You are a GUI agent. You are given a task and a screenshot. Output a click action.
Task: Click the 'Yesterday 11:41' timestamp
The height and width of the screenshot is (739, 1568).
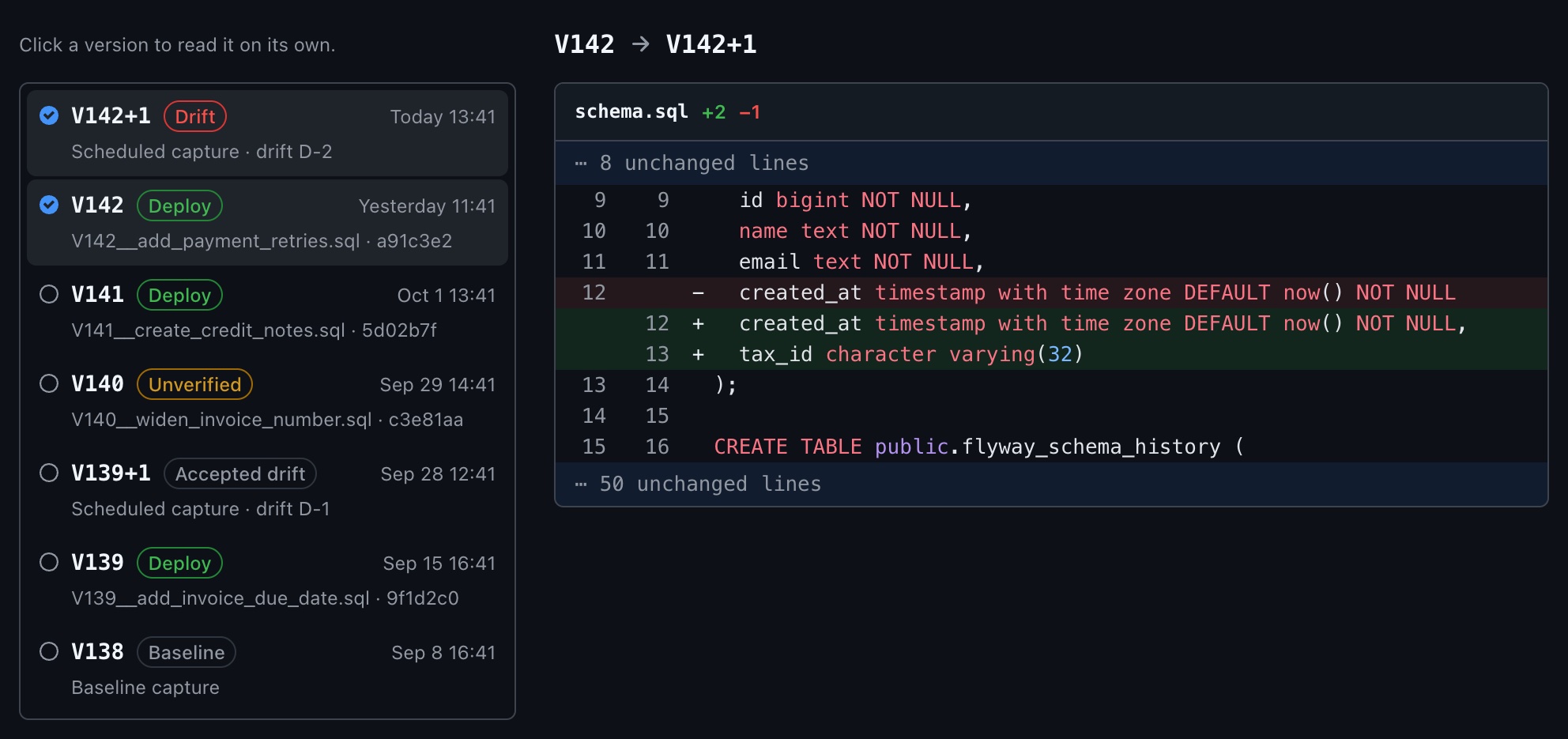tap(427, 206)
